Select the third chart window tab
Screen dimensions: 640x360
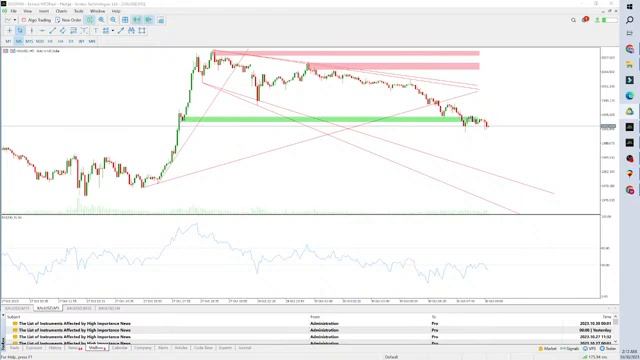pos(79,309)
